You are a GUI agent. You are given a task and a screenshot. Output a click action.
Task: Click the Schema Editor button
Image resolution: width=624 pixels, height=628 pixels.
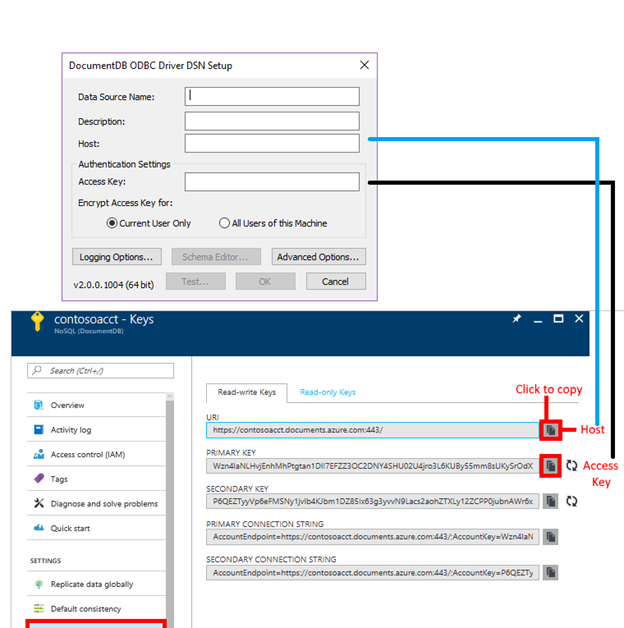point(216,257)
